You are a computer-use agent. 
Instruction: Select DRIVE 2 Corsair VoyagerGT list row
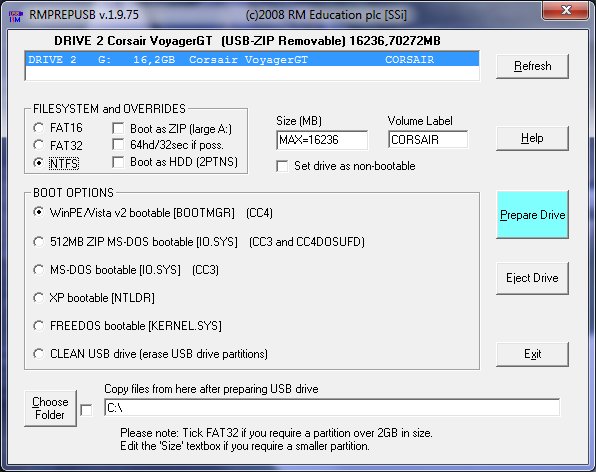(252, 60)
